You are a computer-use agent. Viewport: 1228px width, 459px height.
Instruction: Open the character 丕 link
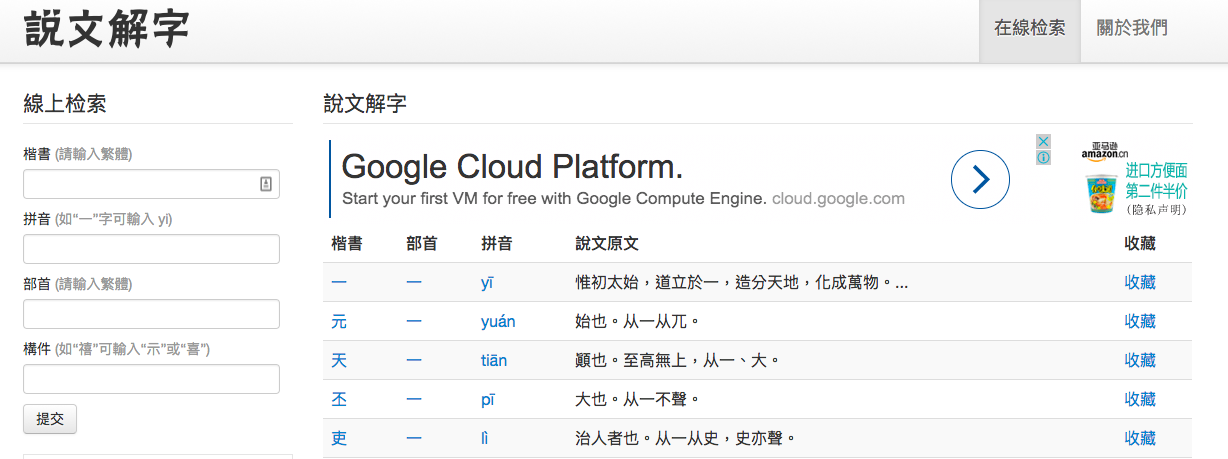339,399
